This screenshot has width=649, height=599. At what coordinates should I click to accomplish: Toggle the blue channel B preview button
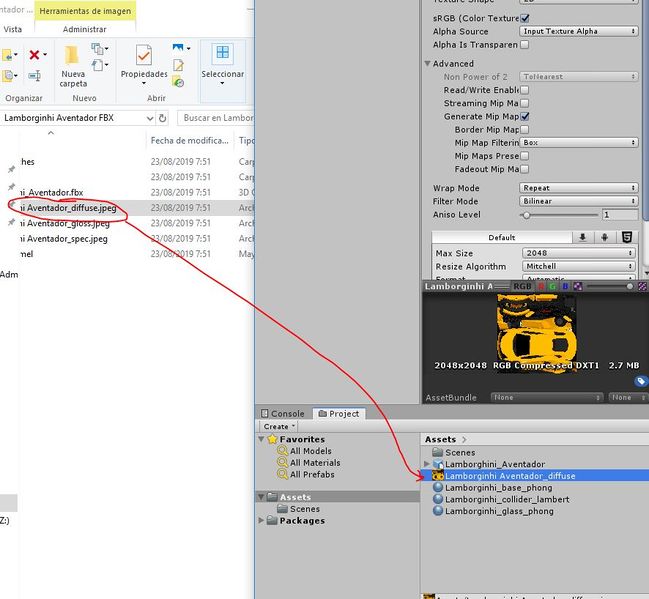pos(565,286)
